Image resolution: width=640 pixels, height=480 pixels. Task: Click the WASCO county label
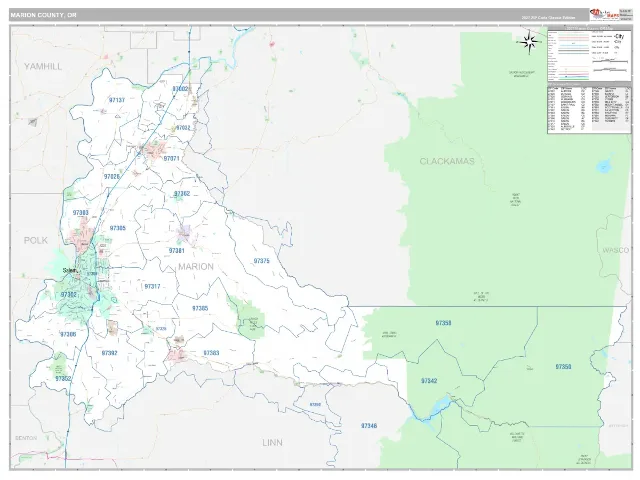coord(616,250)
